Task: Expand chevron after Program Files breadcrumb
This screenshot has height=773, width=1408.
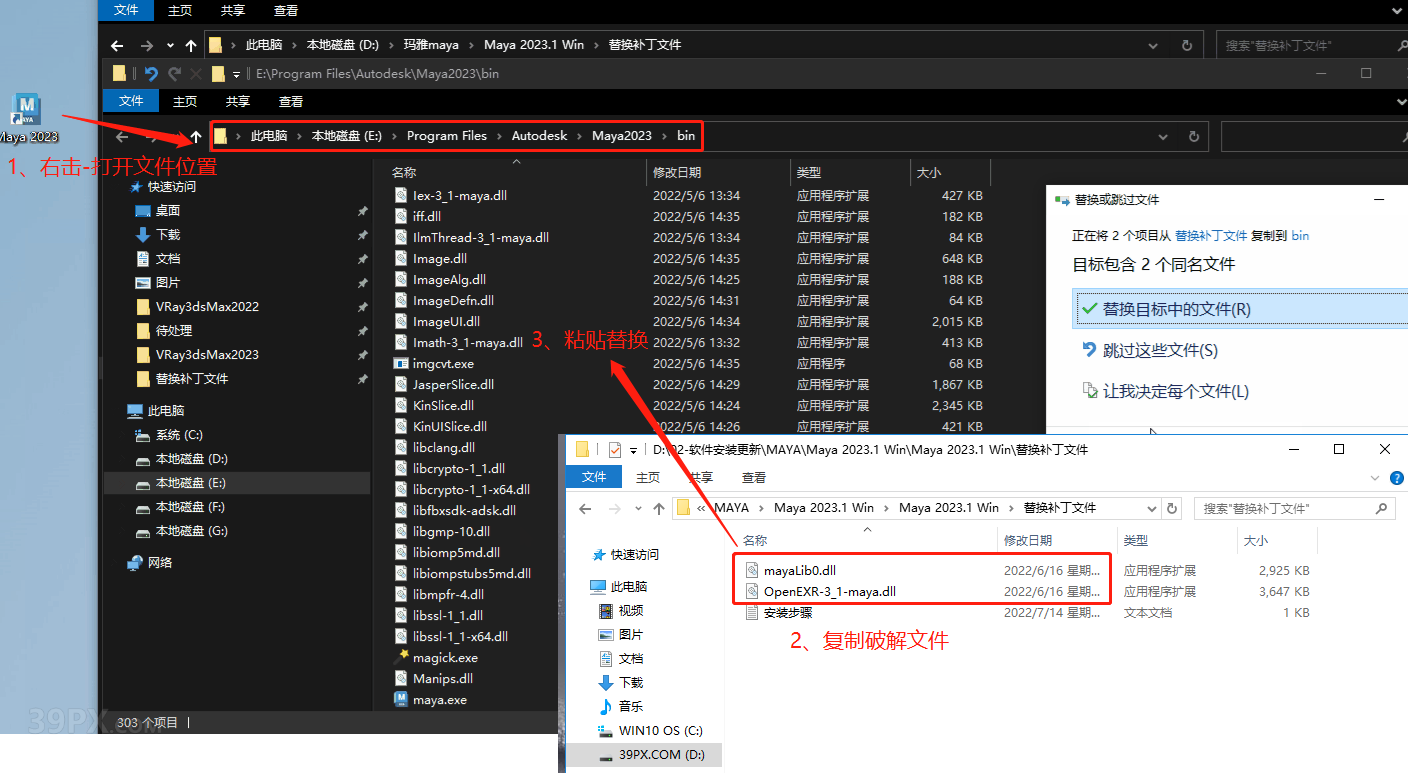Action: (x=500, y=136)
